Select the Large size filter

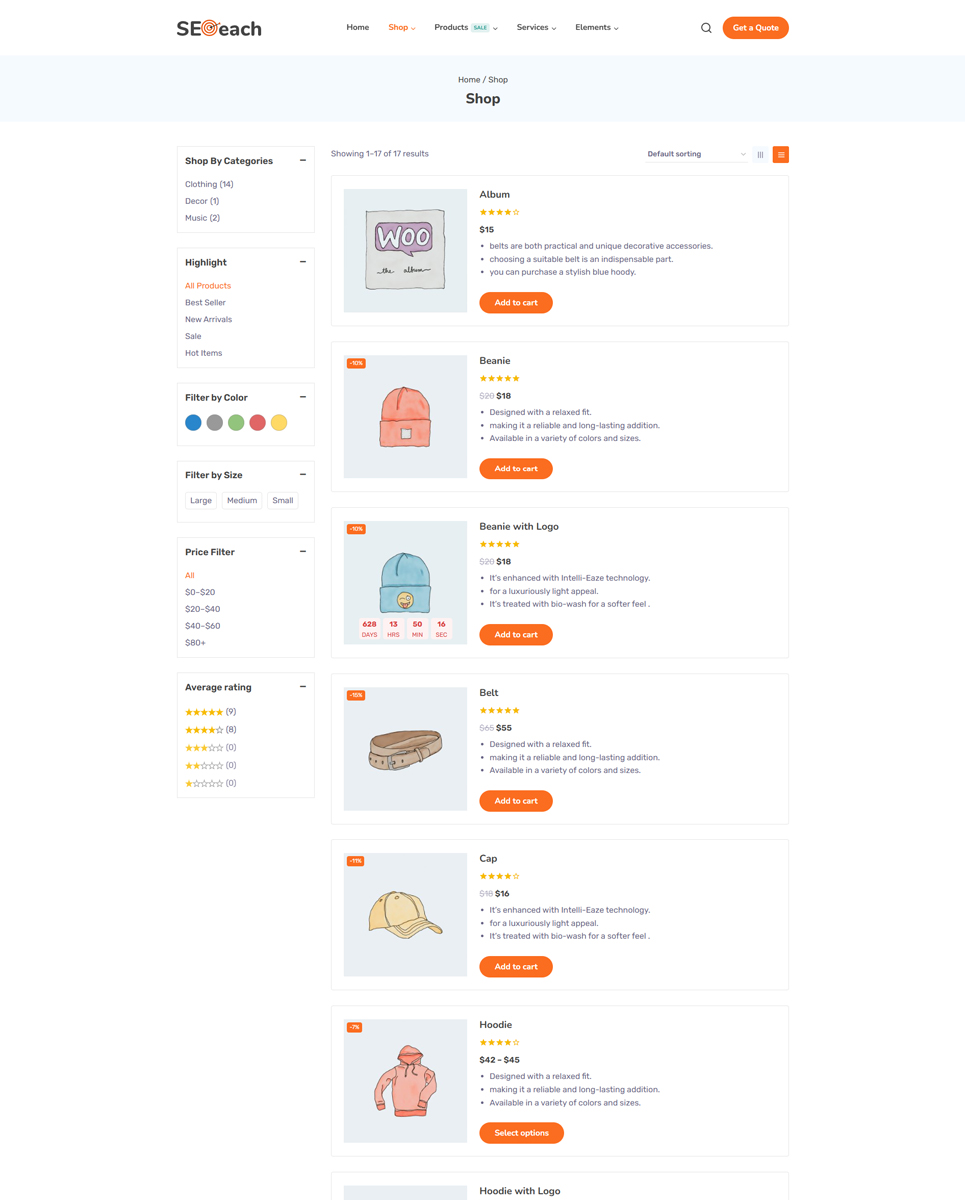(x=201, y=501)
